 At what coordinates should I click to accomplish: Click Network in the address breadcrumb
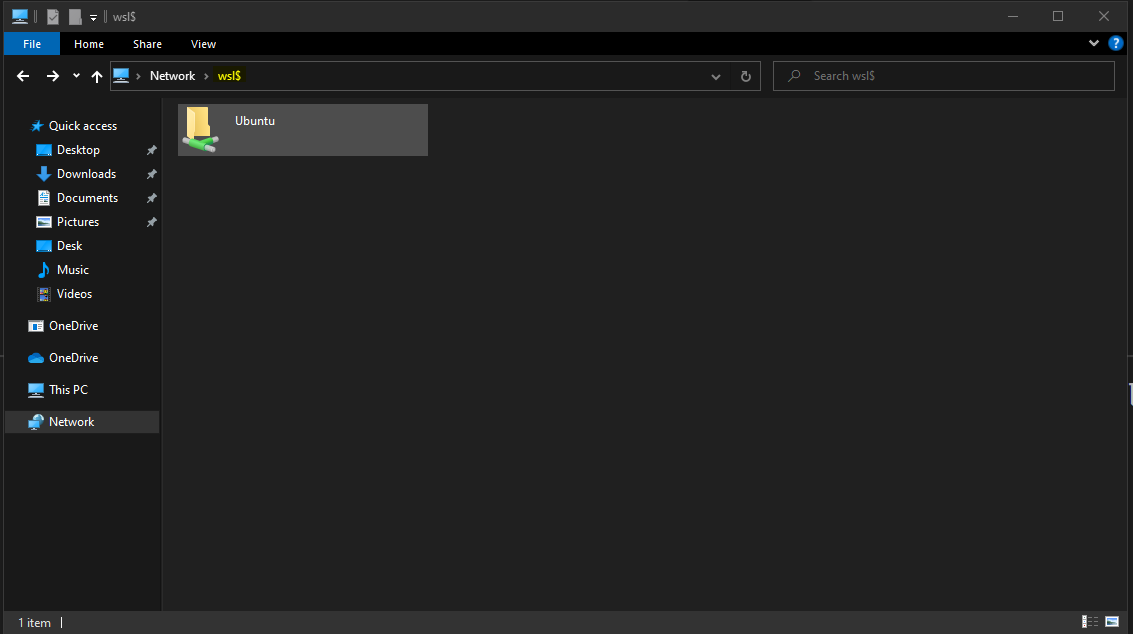173,76
